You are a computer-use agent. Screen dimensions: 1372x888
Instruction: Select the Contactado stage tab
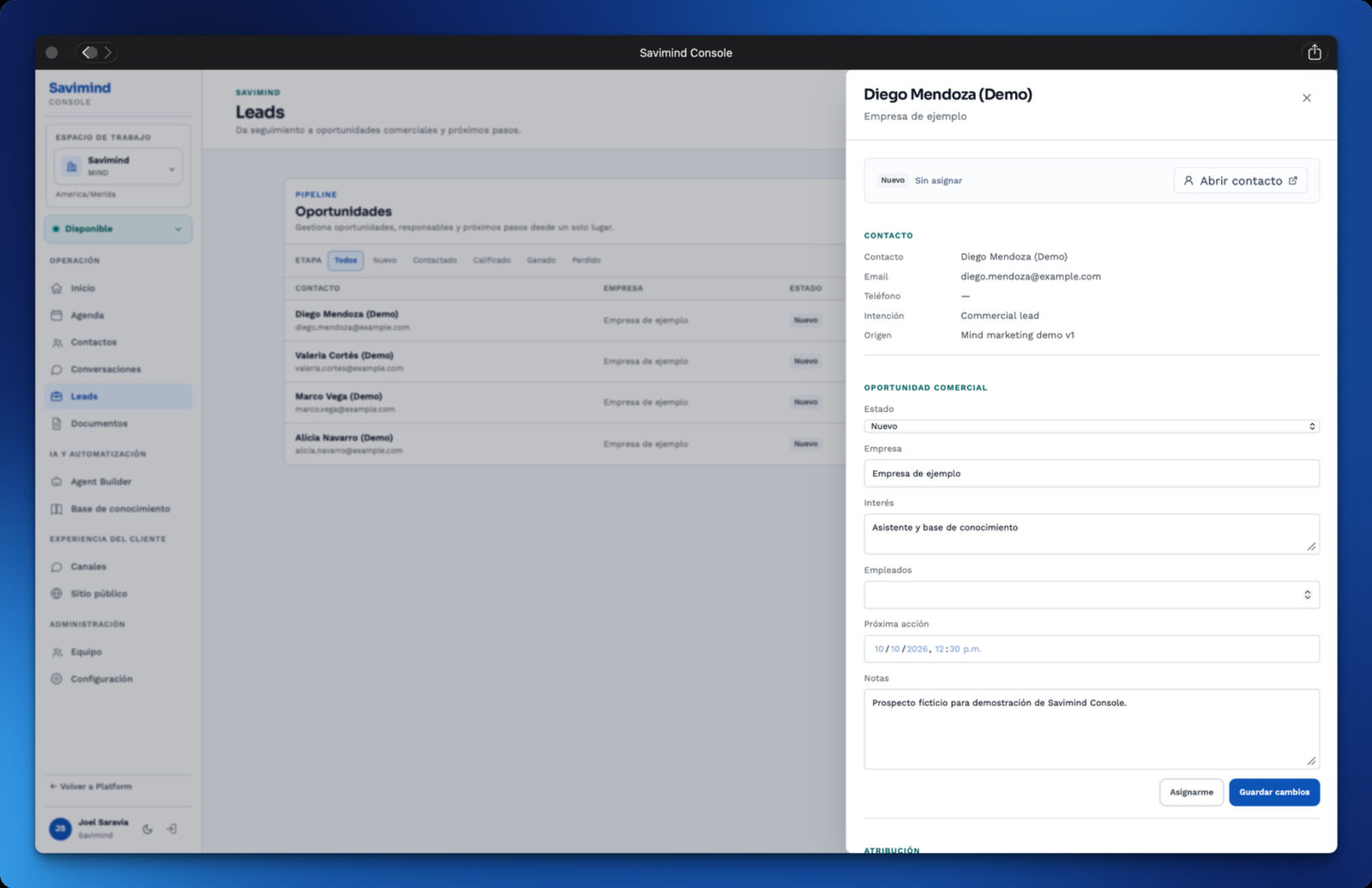point(435,260)
